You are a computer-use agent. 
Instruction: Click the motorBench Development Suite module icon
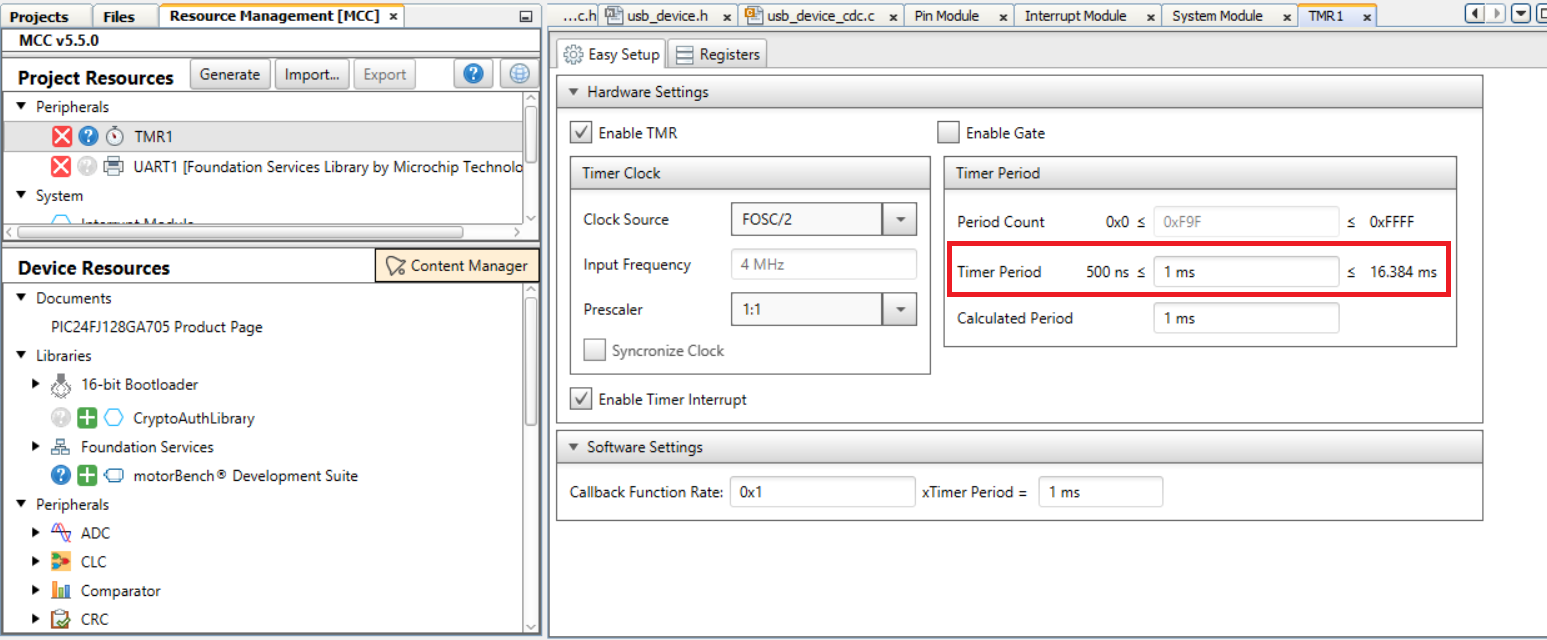[114, 476]
